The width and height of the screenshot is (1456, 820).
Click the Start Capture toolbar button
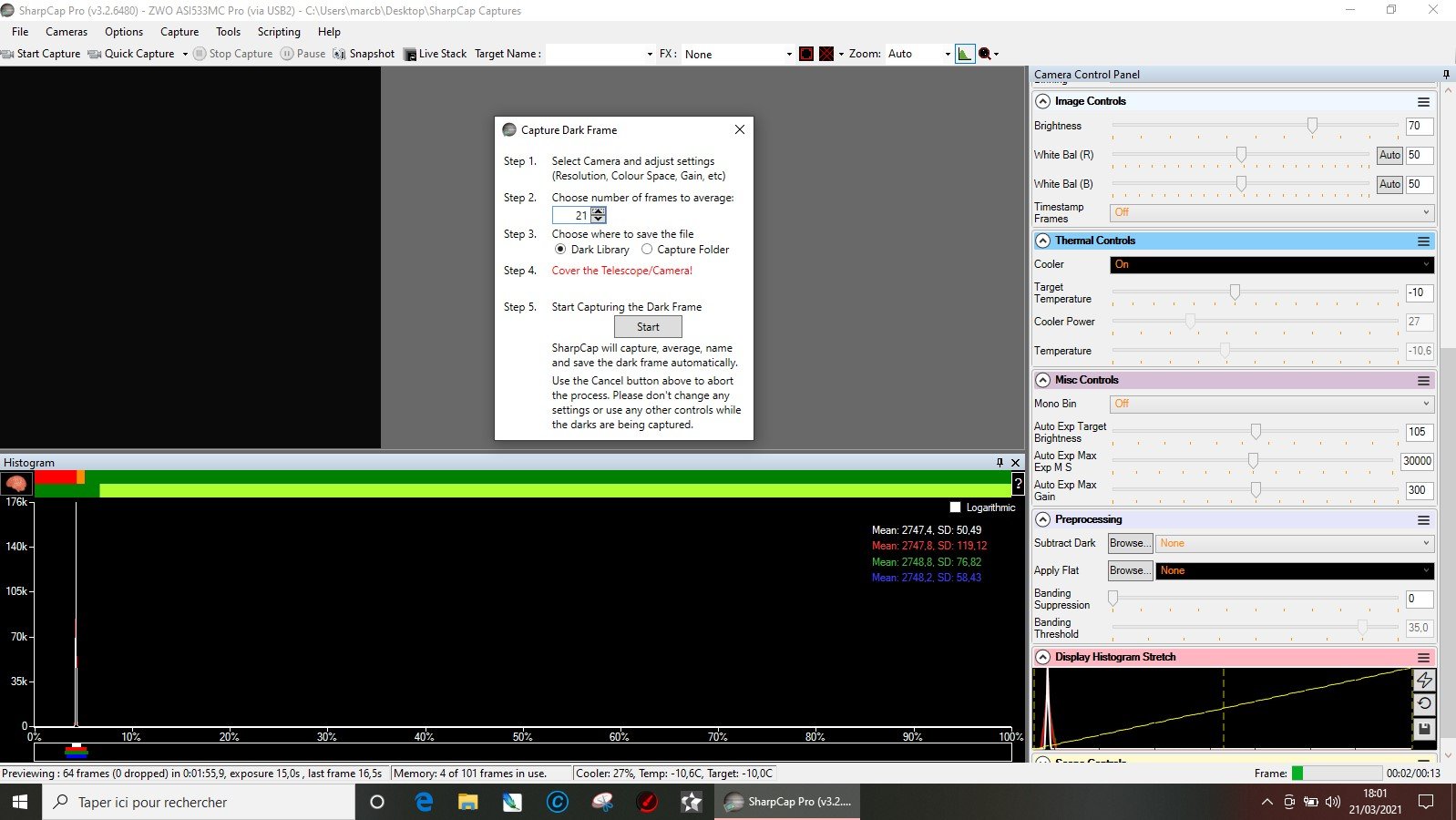41,54
